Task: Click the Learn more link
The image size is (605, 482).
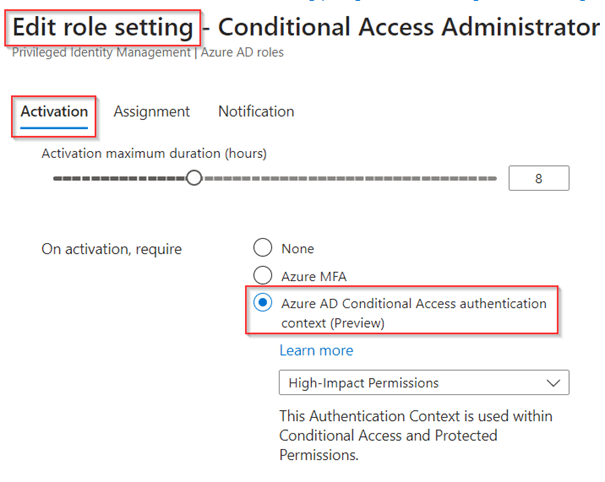Action: (316, 351)
